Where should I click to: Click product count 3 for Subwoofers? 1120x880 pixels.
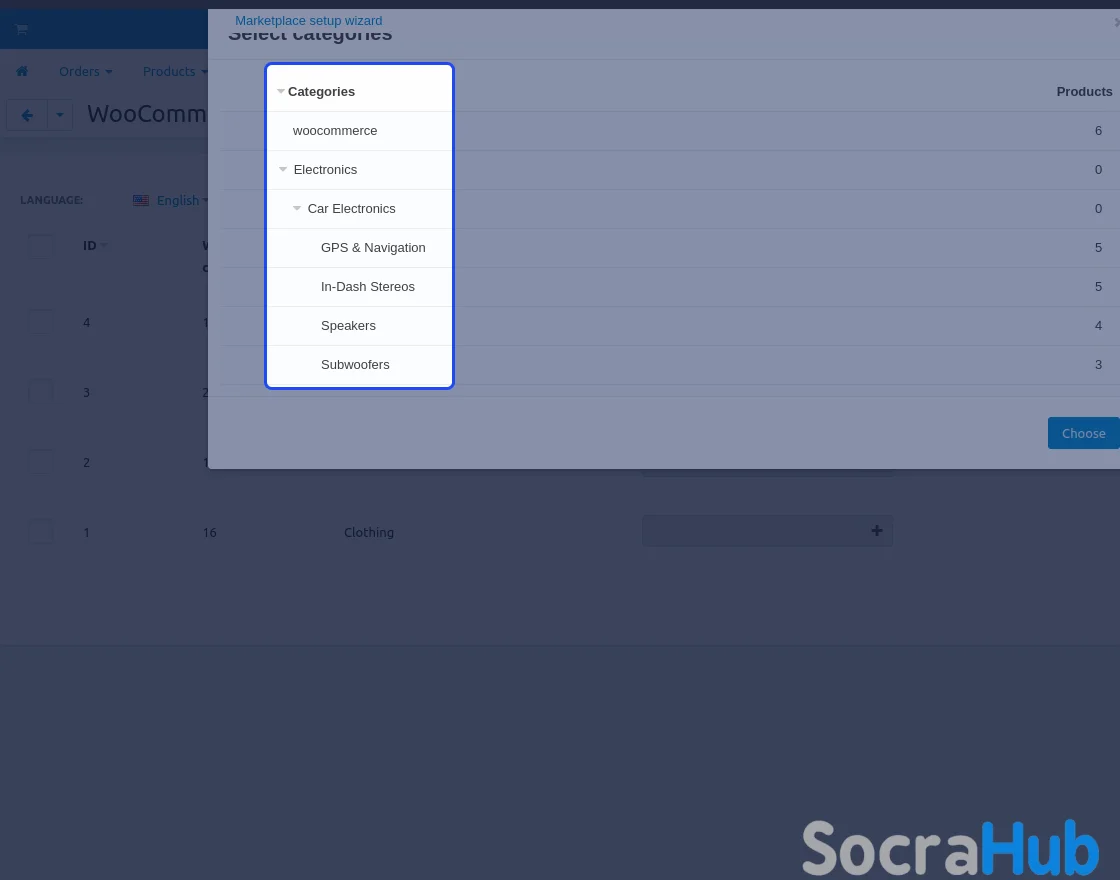[1098, 364]
